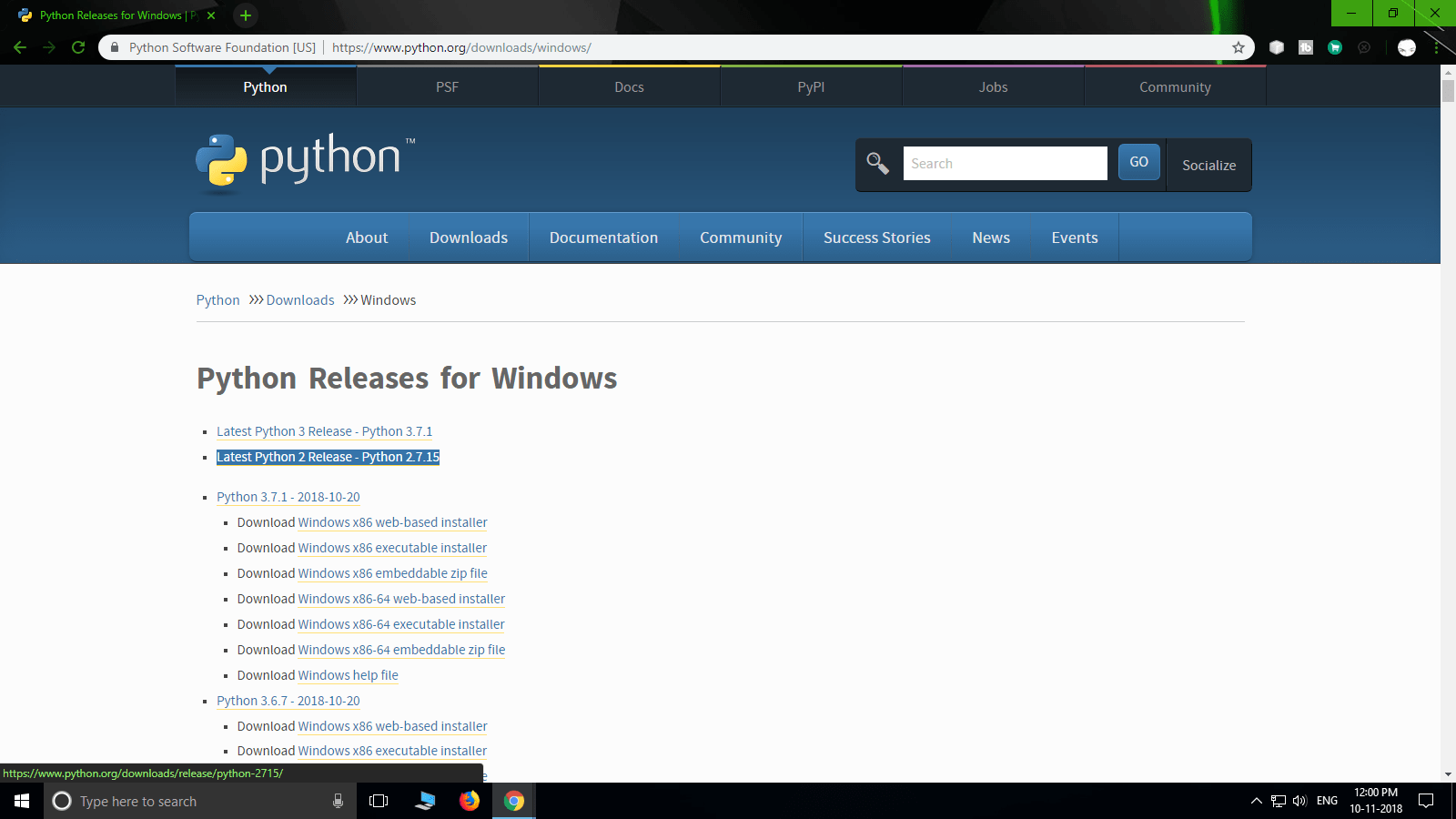Viewport: 1456px width, 819px height.
Task: Download Windows x86 executable installer for 3.7.1
Action: [x=393, y=548]
